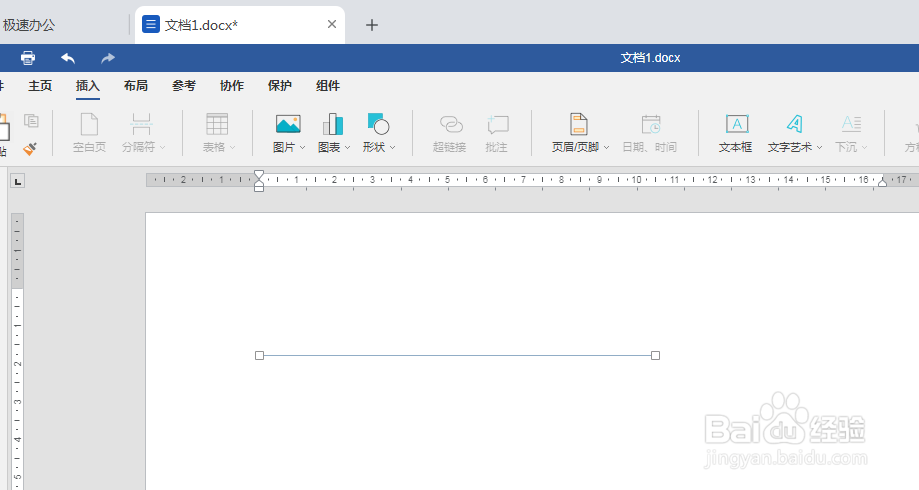Expand the 表格 dropdown arrow

point(233,148)
